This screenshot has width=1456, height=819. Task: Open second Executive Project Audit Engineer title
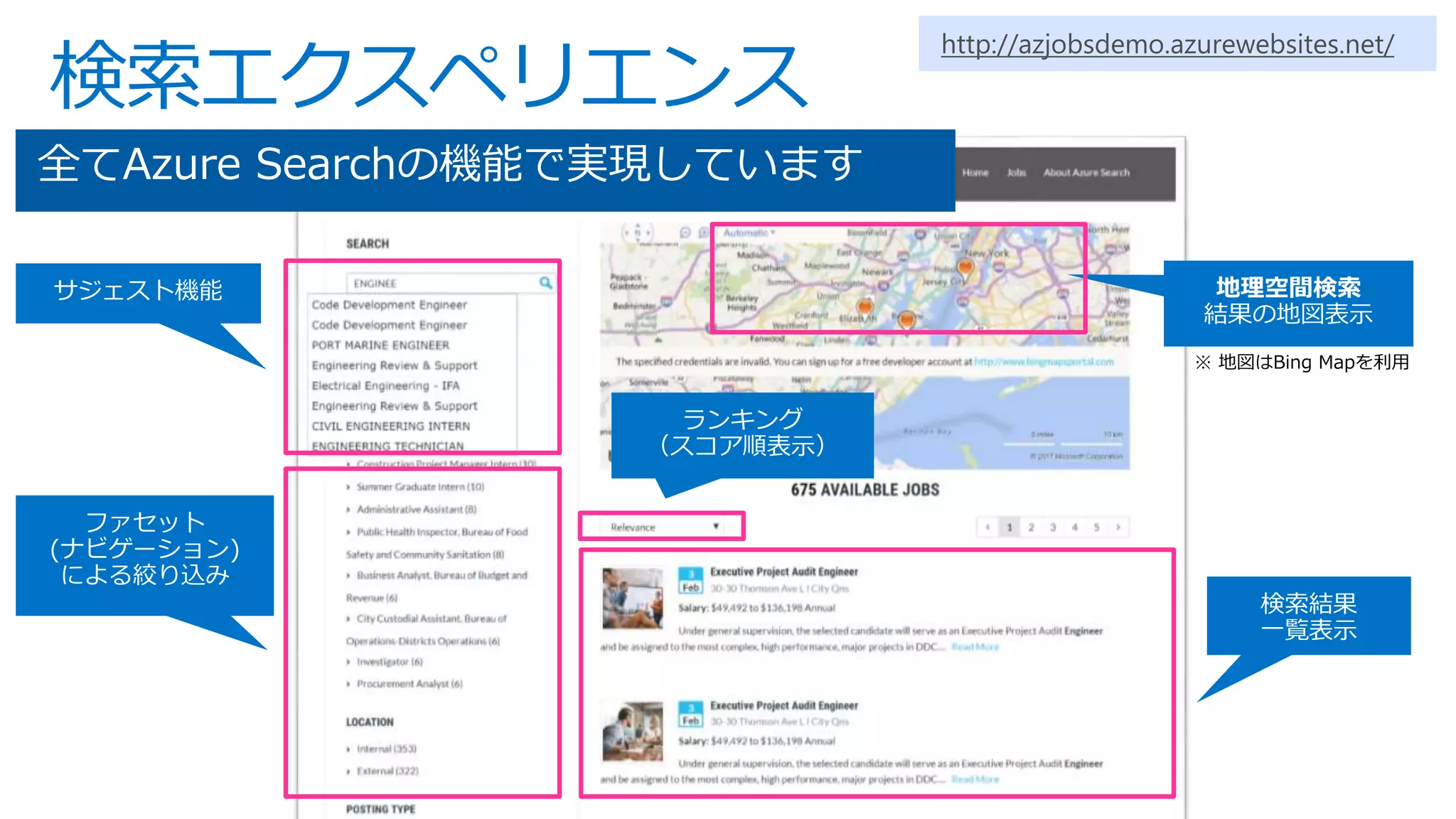pyautogui.click(x=783, y=705)
